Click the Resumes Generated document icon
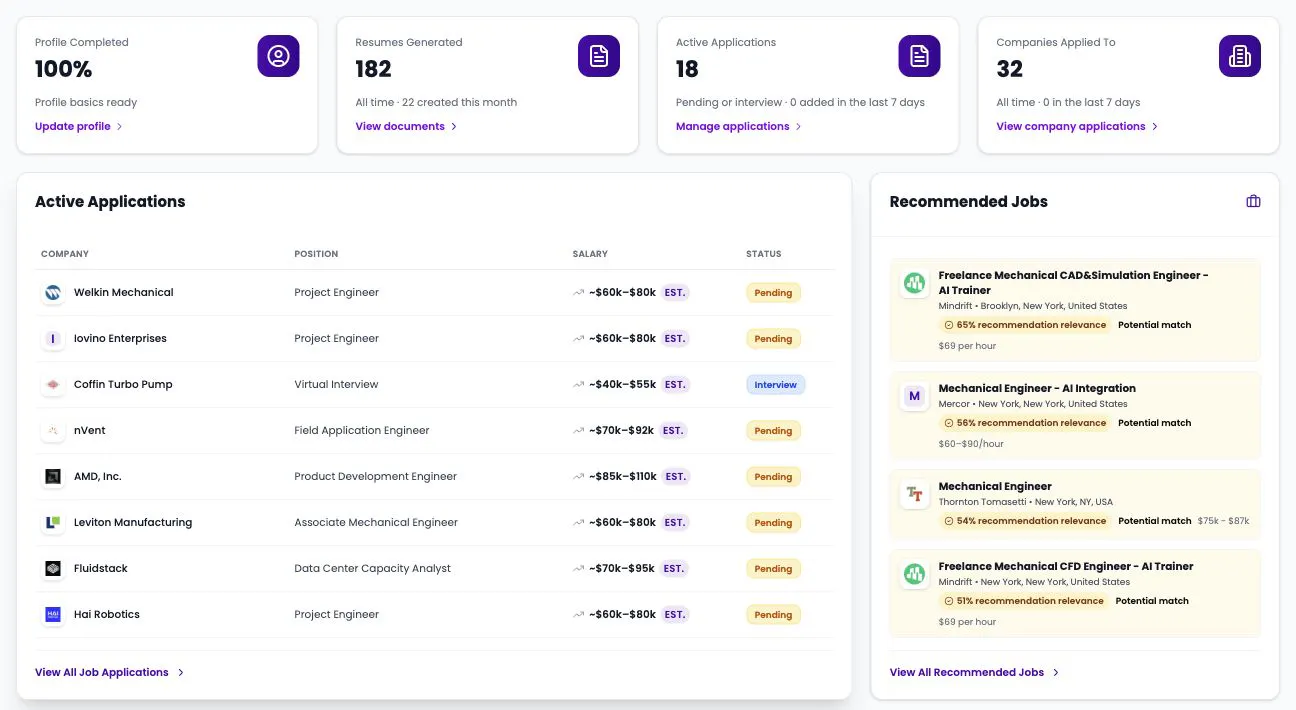1296x710 pixels. [599, 56]
